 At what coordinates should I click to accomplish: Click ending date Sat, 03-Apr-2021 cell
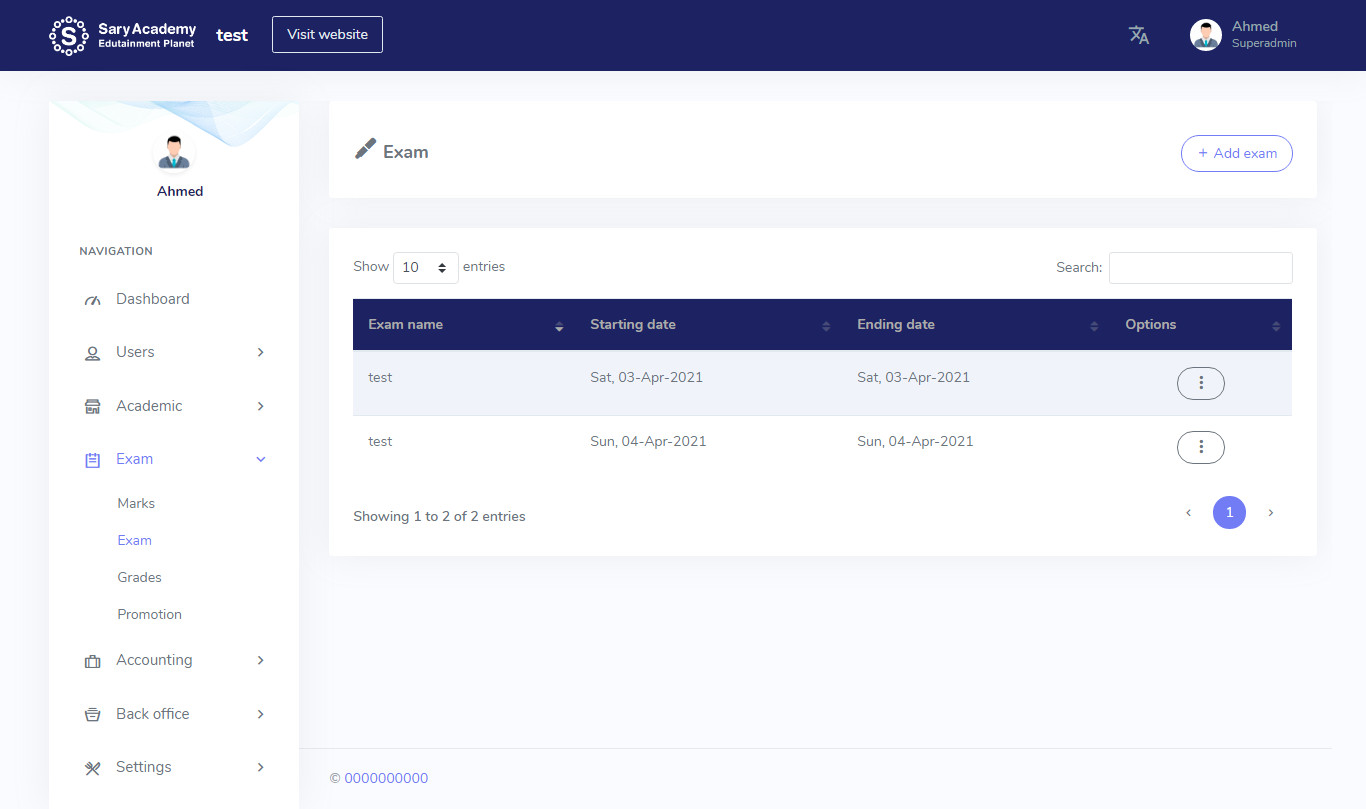coord(914,377)
